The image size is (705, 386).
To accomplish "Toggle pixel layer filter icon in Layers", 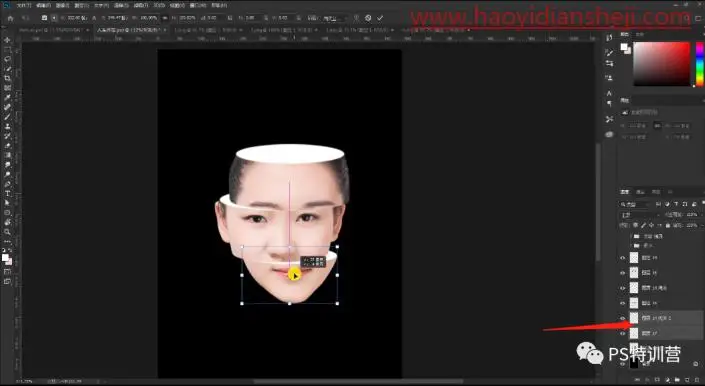I will click(x=659, y=204).
